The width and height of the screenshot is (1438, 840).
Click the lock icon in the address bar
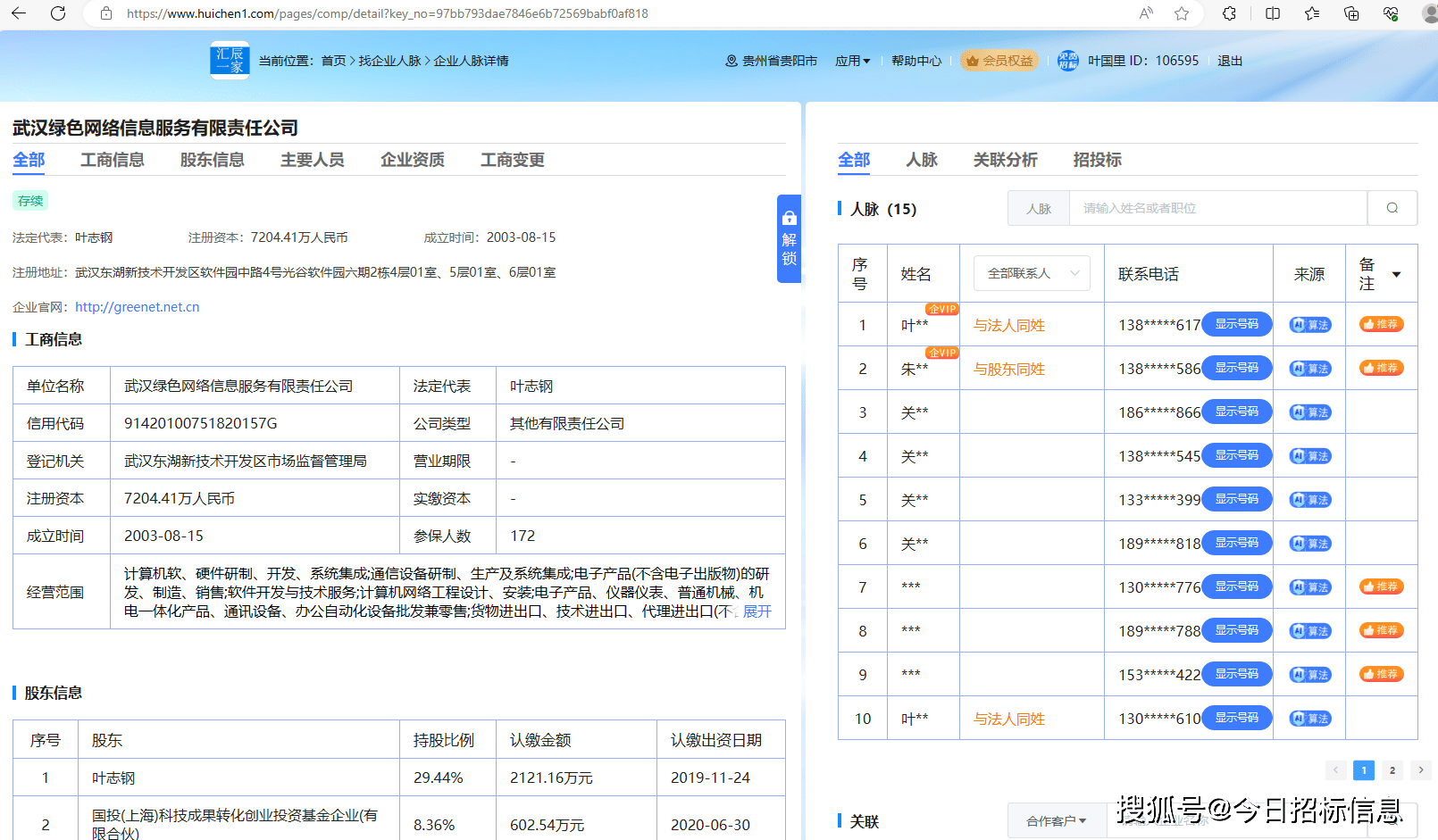point(106,13)
